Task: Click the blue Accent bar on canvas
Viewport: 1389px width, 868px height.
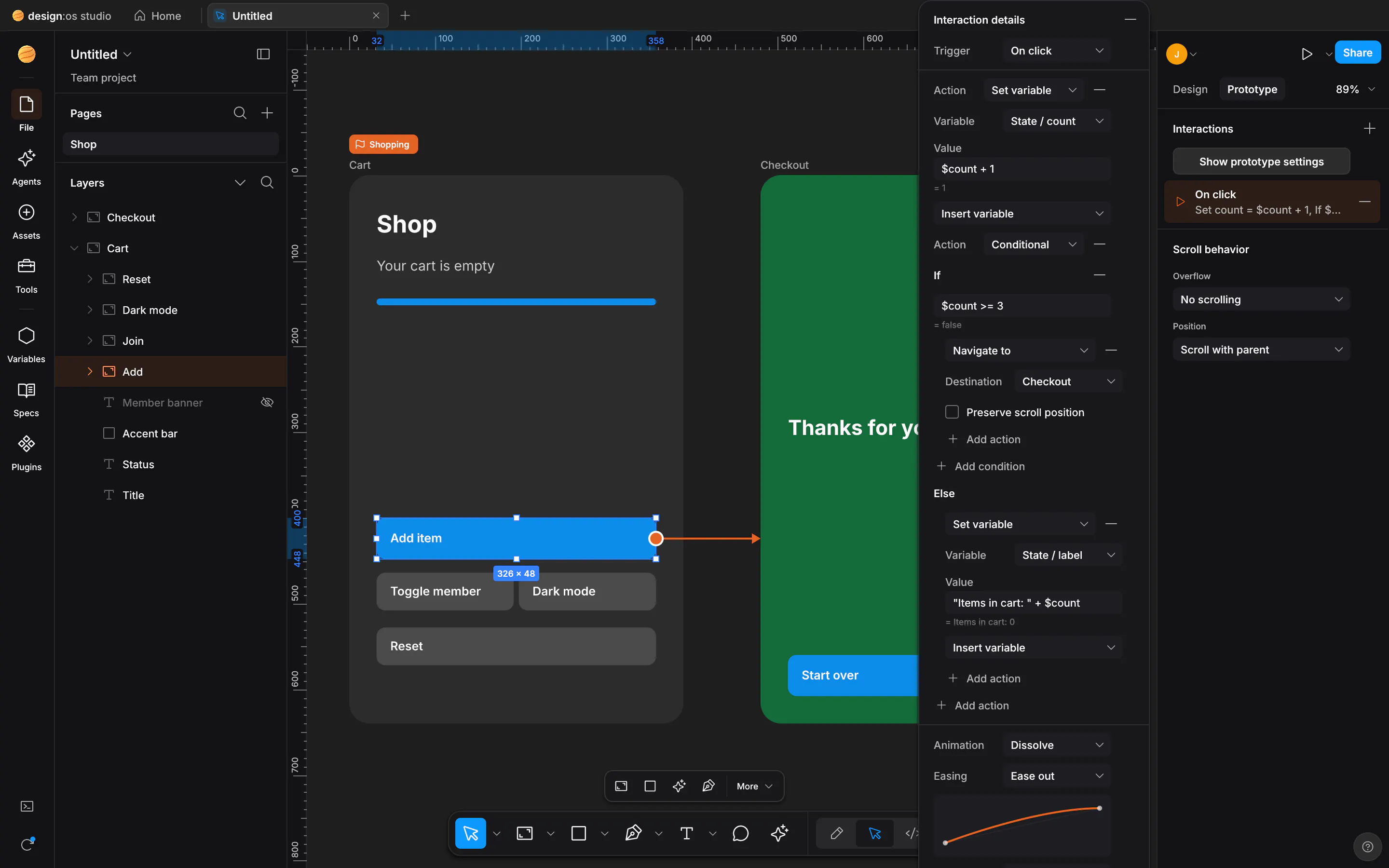Action: (x=516, y=302)
